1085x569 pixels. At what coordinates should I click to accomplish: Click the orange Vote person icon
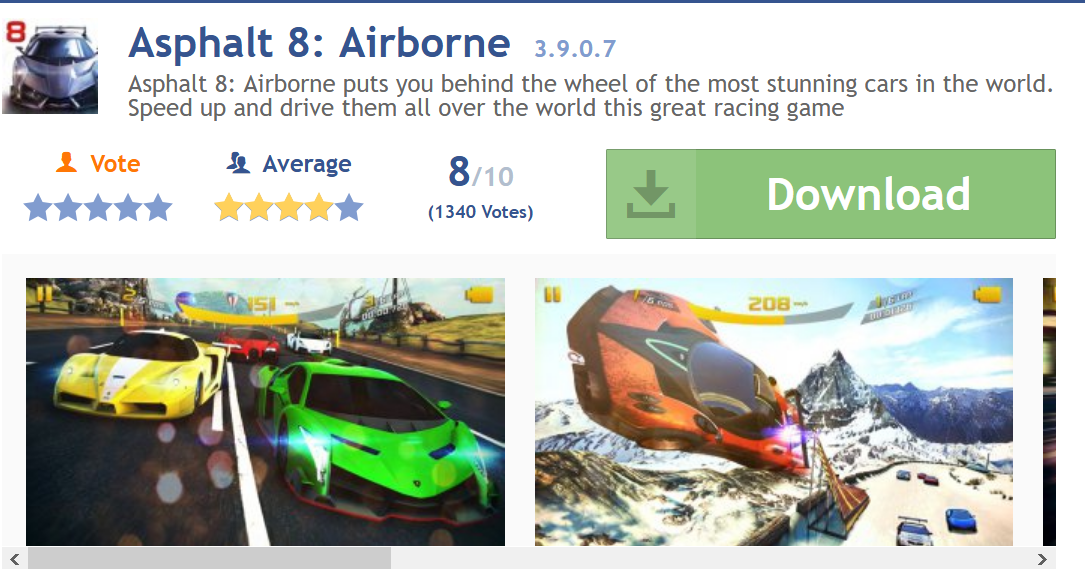pyautogui.click(x=66, y=163)
